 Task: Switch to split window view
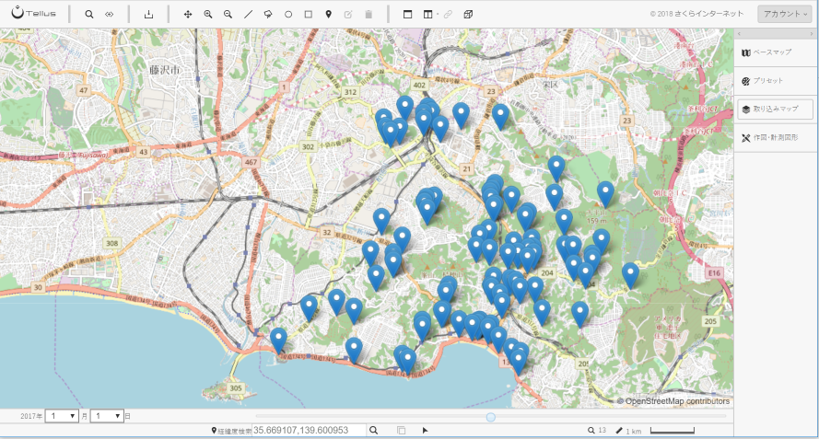point(428,14)
